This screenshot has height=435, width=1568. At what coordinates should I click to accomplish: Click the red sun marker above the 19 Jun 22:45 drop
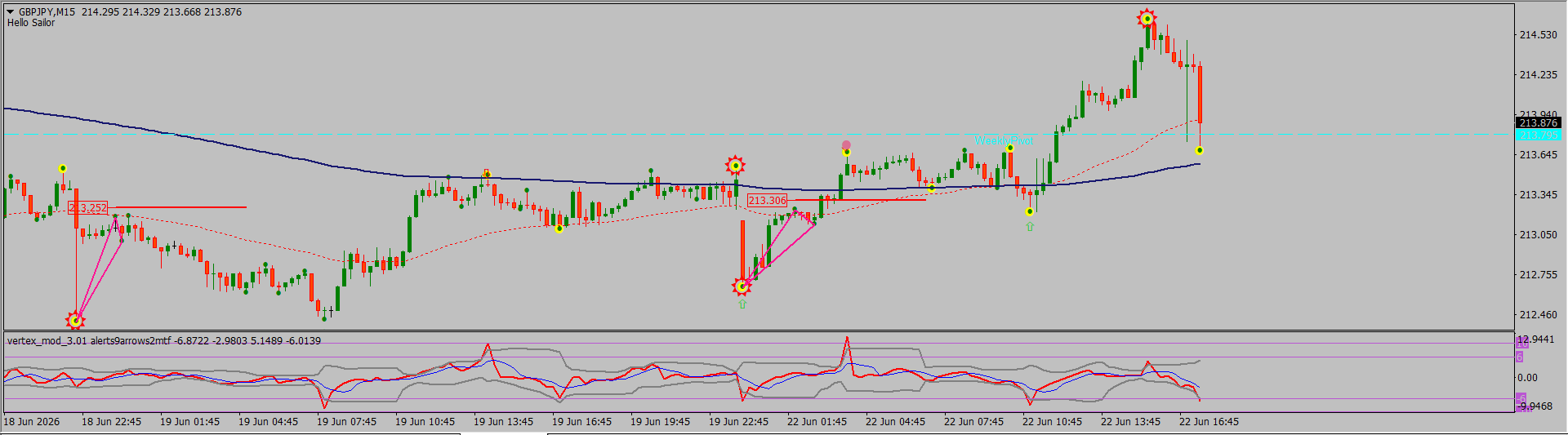click(x=736, y=166)
